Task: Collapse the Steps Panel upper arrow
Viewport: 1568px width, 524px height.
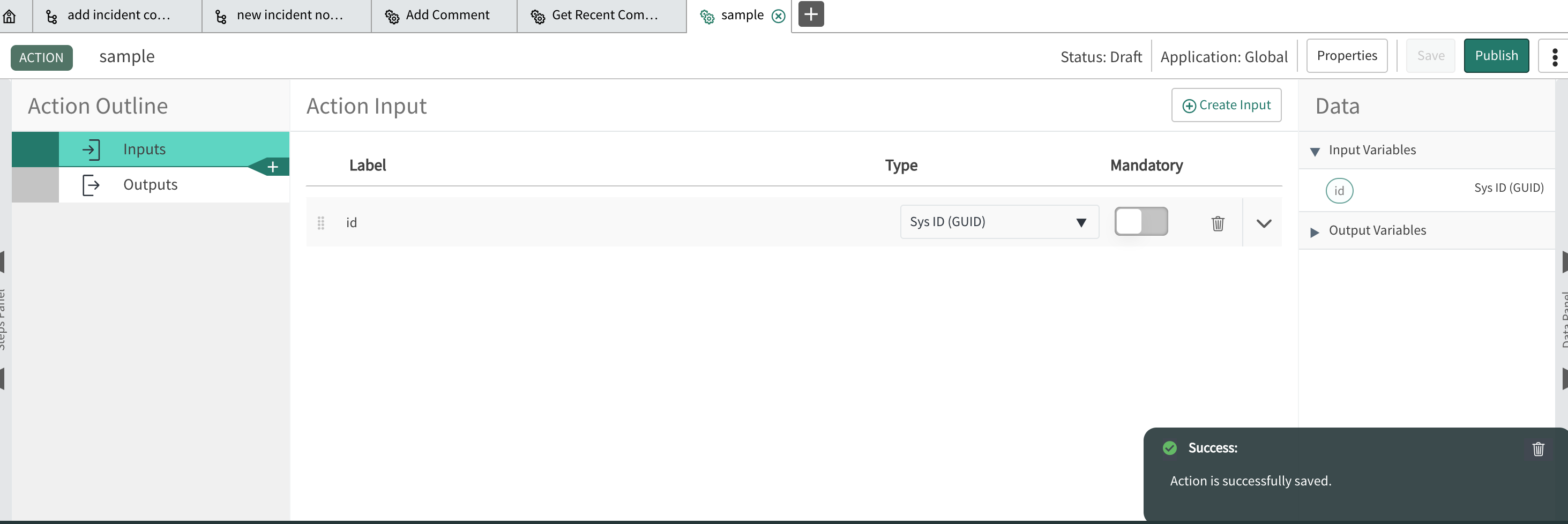Action: click(3, 263)
